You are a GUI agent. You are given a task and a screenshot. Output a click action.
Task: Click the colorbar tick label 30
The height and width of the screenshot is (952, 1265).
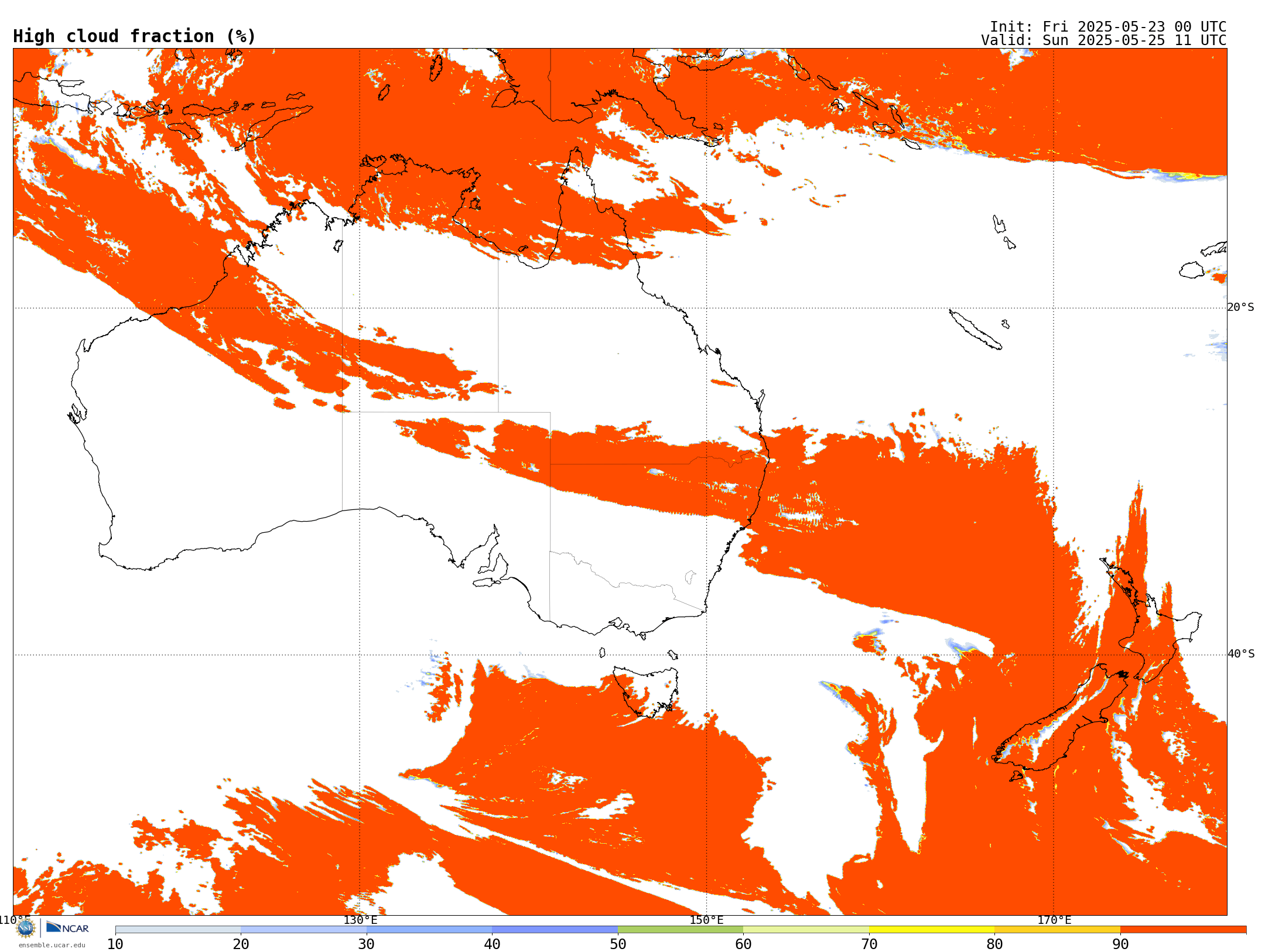(x=367, y=944)
